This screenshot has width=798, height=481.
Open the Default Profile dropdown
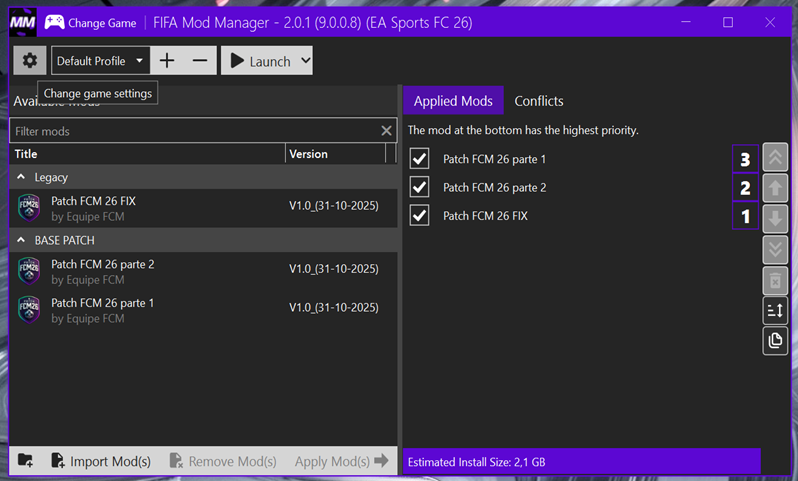pyautogui.click(x=100, y=61)
